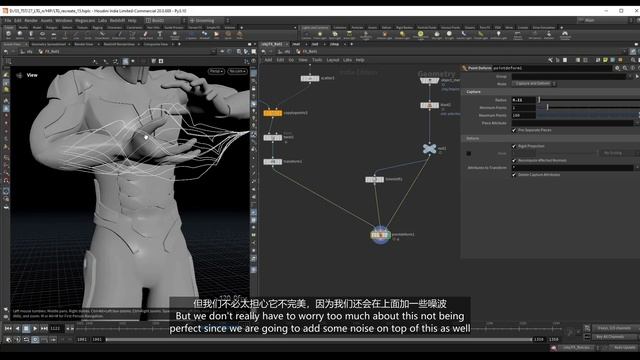Switch to the Render View tab
This screenshot has width=640, height=360.
click(x=84, y=44)
